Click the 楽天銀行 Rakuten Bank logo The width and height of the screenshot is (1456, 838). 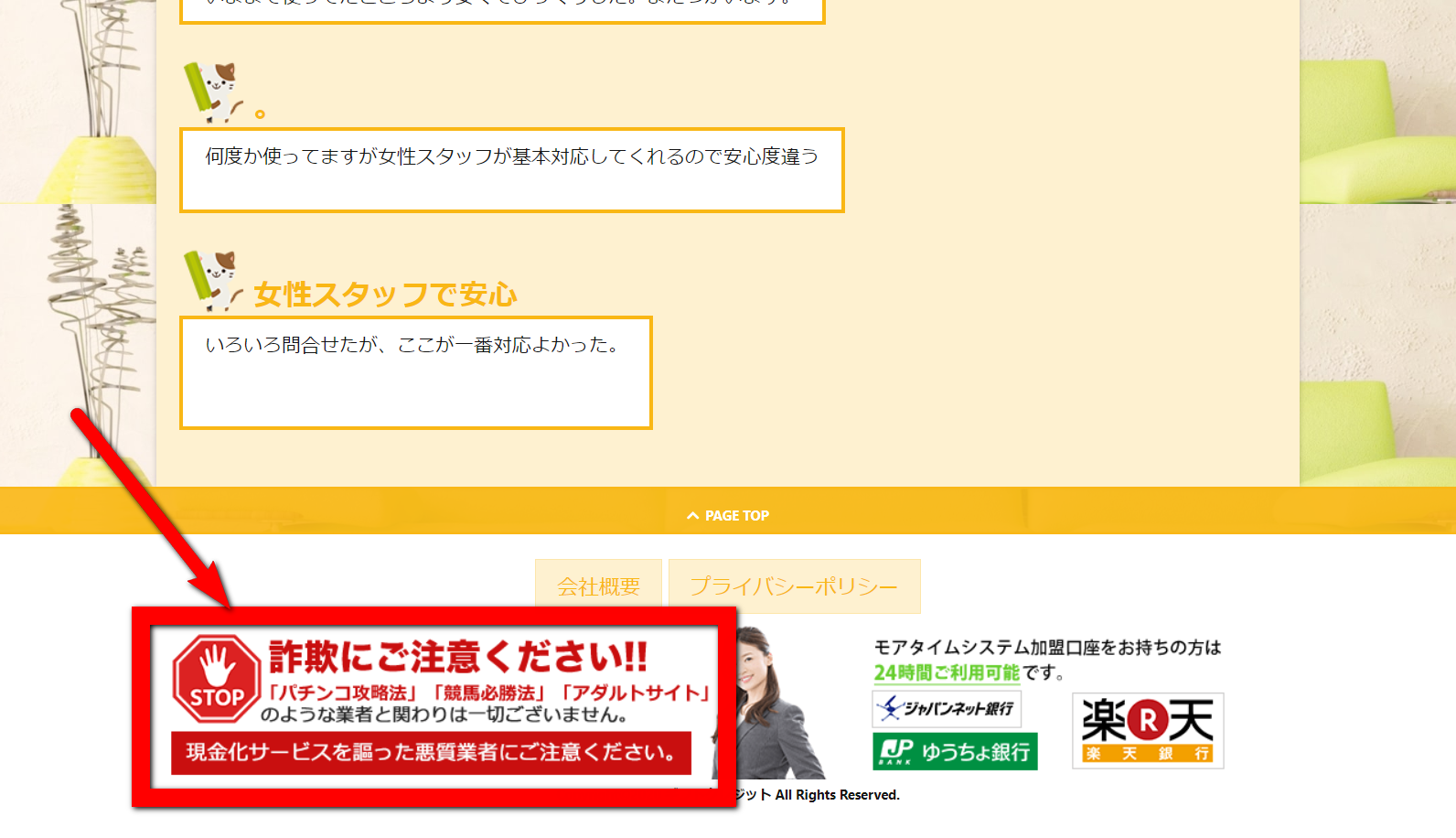[x=1148, y=730]
